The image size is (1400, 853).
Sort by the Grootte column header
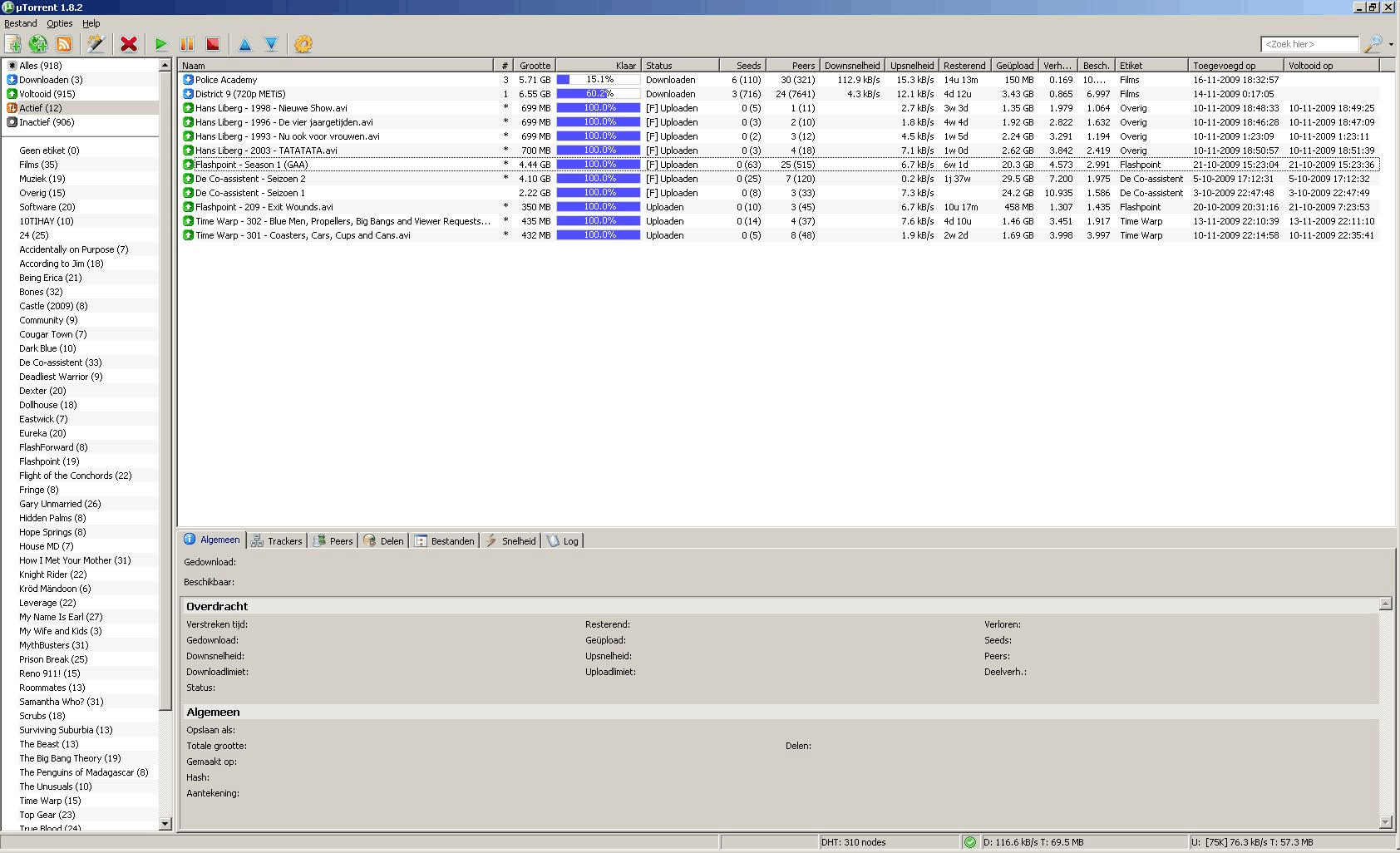click(x=535, y=66)
